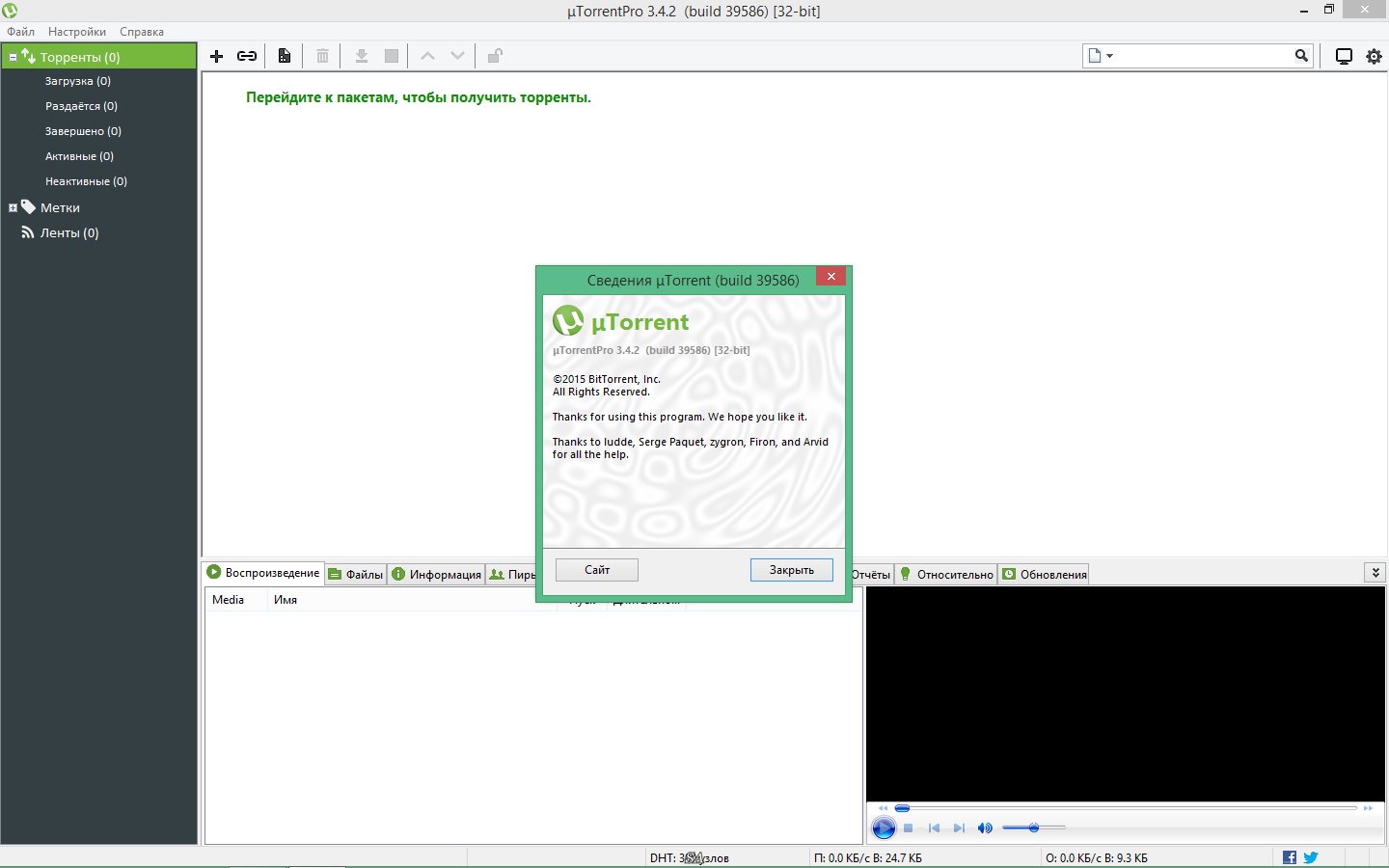This screenshot has height=868, width=1389.
Task: Open the remote/devices monitor icon
Action: coord(1344,56)
